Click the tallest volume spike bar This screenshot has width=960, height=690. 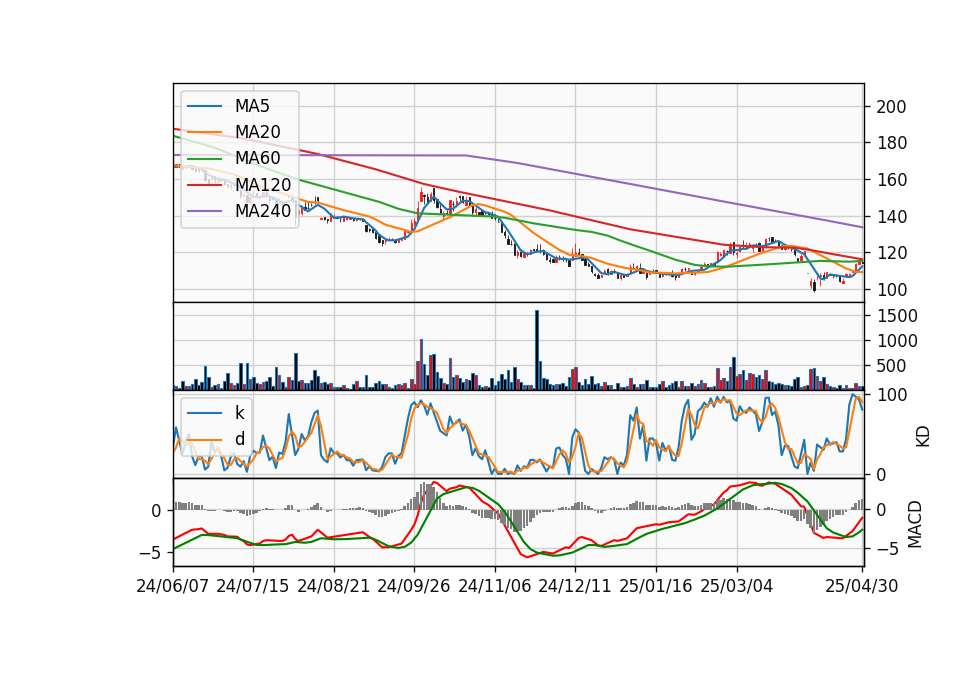[537, 350]
